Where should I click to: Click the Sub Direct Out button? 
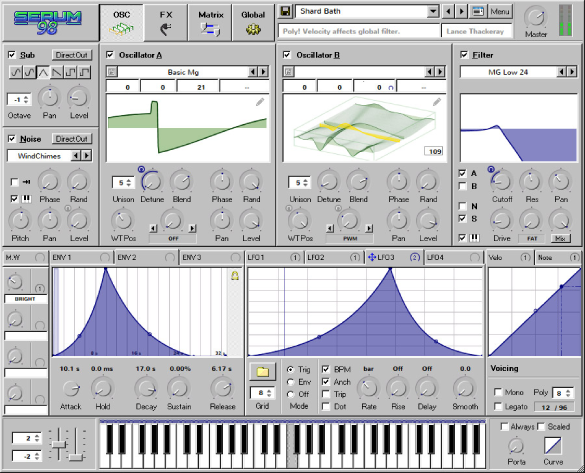(x=71, y=55)
